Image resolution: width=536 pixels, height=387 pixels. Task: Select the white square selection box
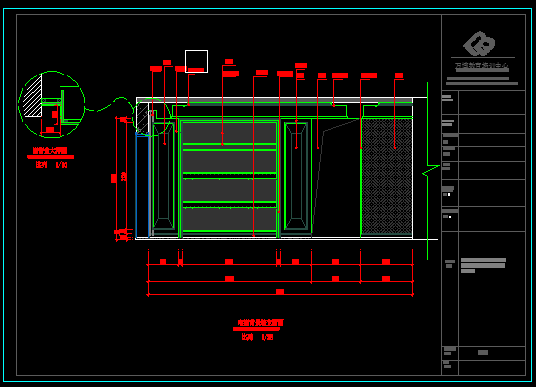pyautogui.click(x=197, y=61)
